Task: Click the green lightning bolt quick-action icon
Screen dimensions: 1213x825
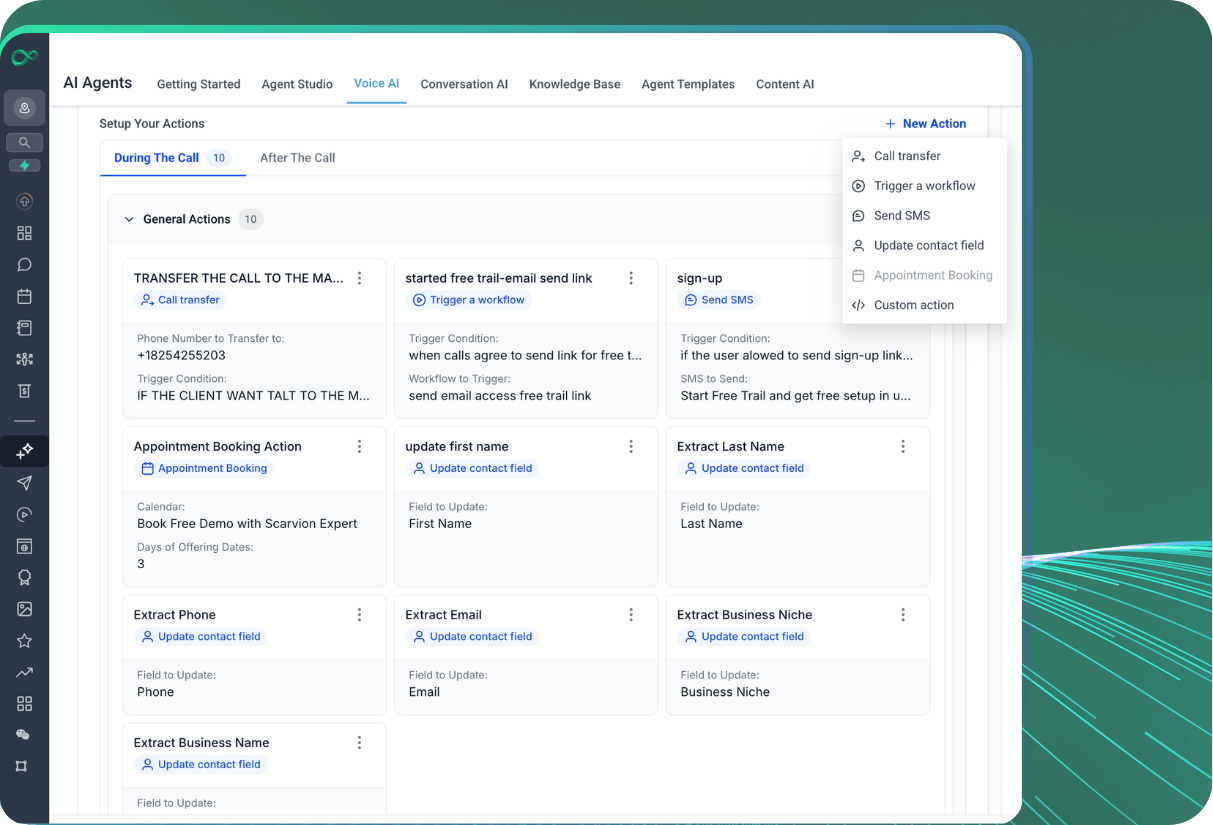Action: 24,166
